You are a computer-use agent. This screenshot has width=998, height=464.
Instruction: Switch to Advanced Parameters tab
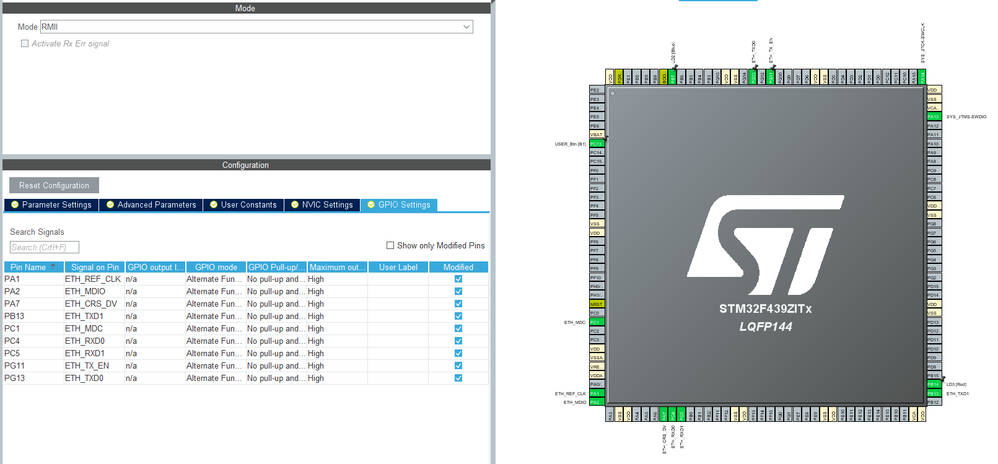(151, 205)
